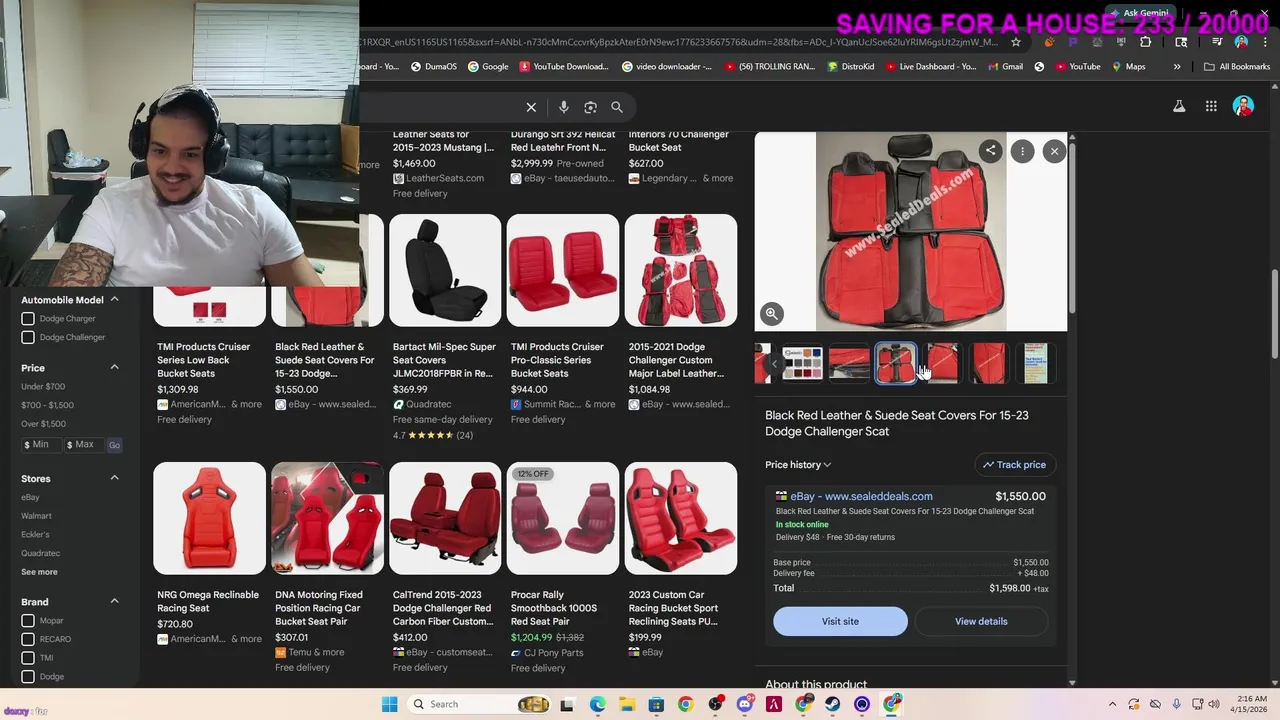Show more stores with See more
This screenshot has width=1280, height=720.
[x=39, y=572]
